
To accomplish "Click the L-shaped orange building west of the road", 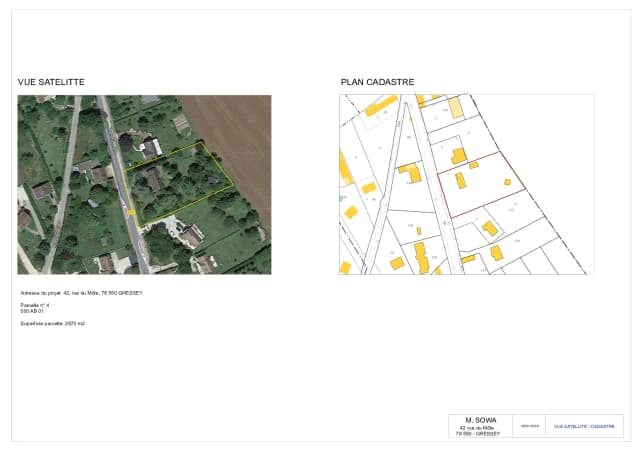I will (411, 173).
